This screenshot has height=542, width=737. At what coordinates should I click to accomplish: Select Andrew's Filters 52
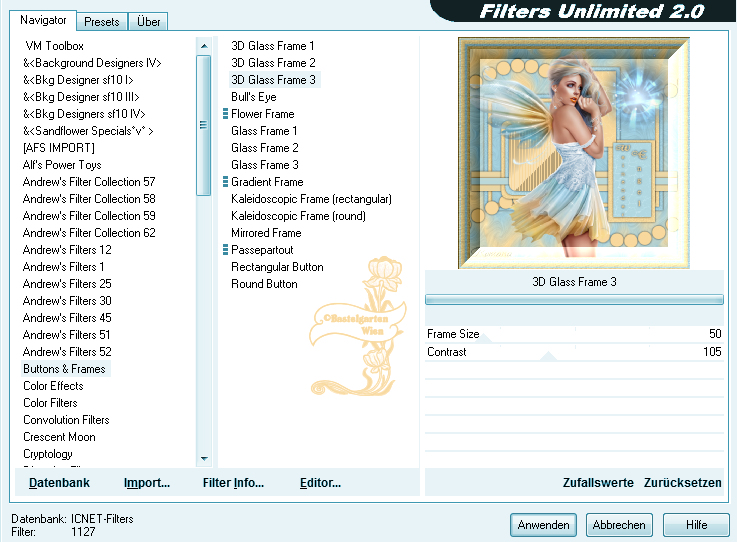[67, 352]
